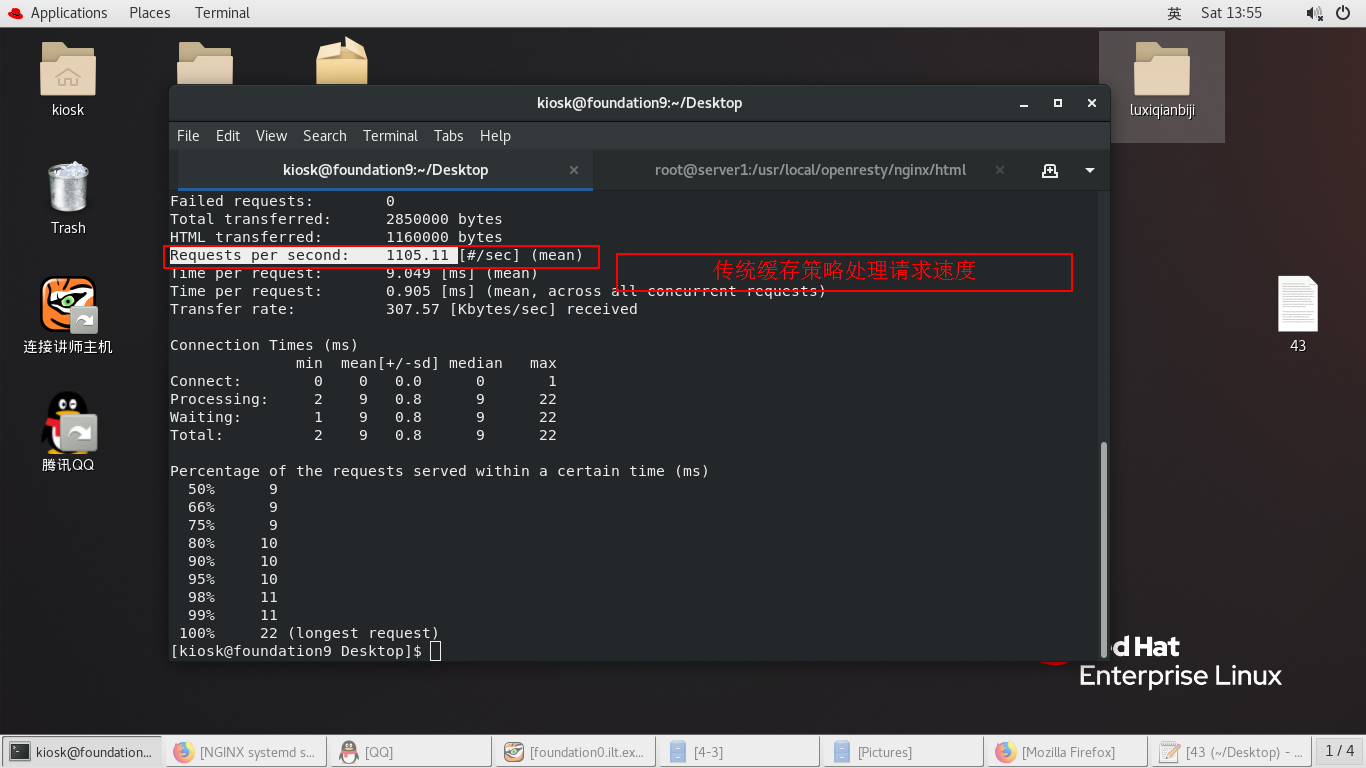Open the Sat 13:55 clock calendar
Screen dimensions: 1366x768
1231,13
